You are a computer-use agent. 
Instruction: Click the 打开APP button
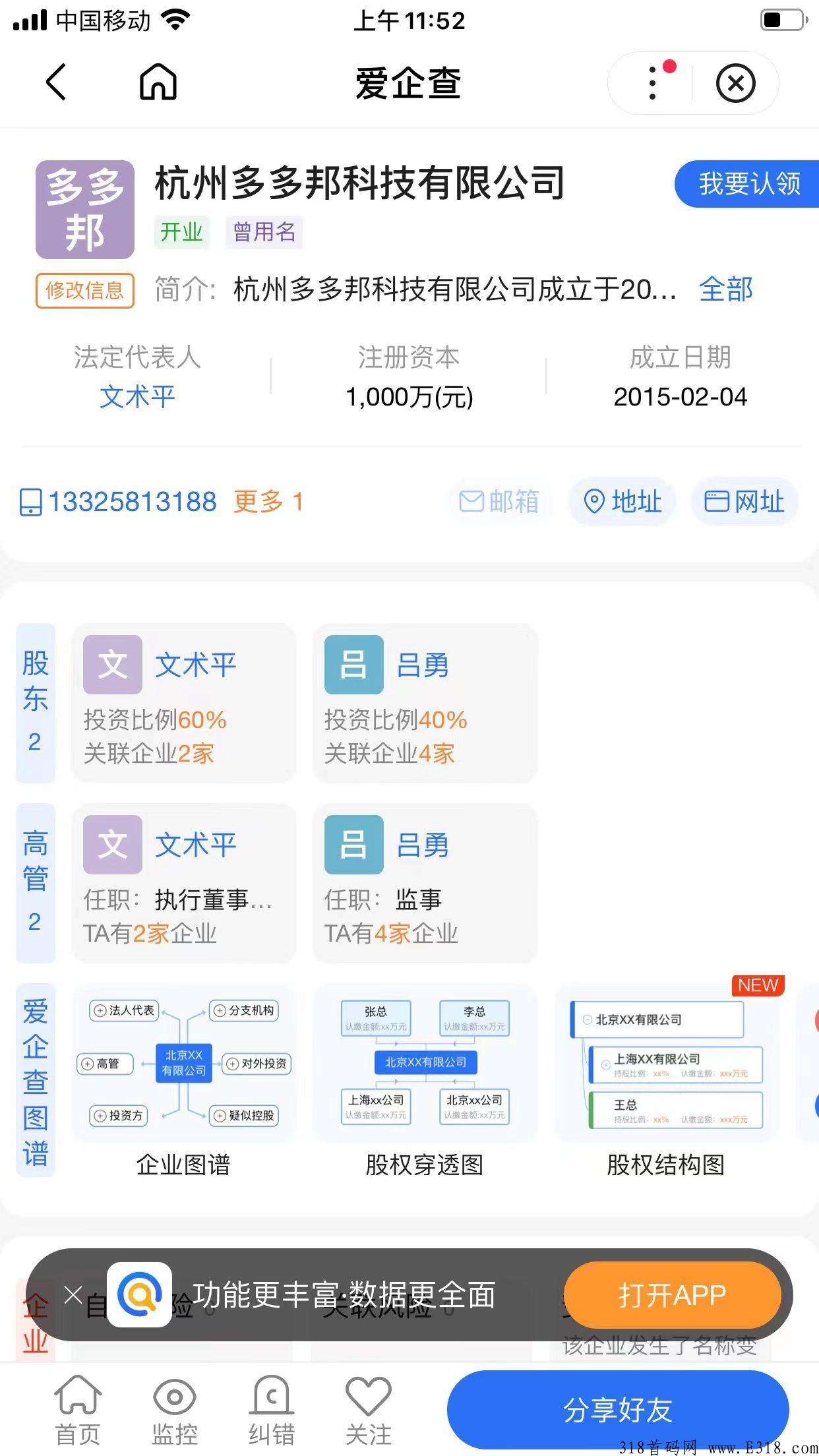click(x=673, y=1295)
